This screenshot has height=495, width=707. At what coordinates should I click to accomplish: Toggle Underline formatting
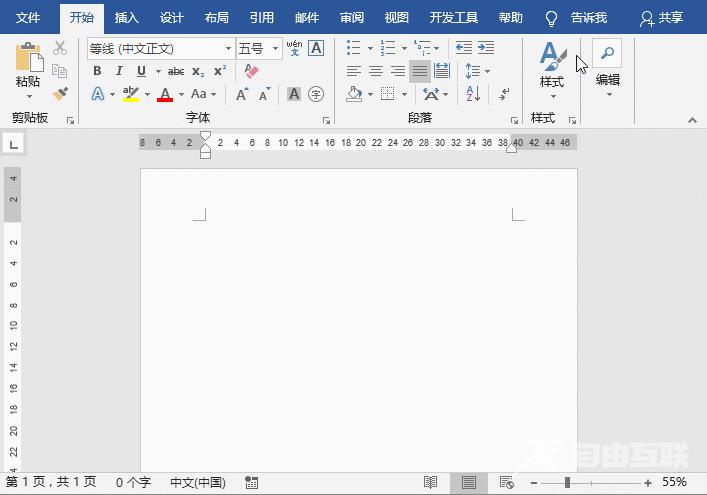(x=141, y=71)
